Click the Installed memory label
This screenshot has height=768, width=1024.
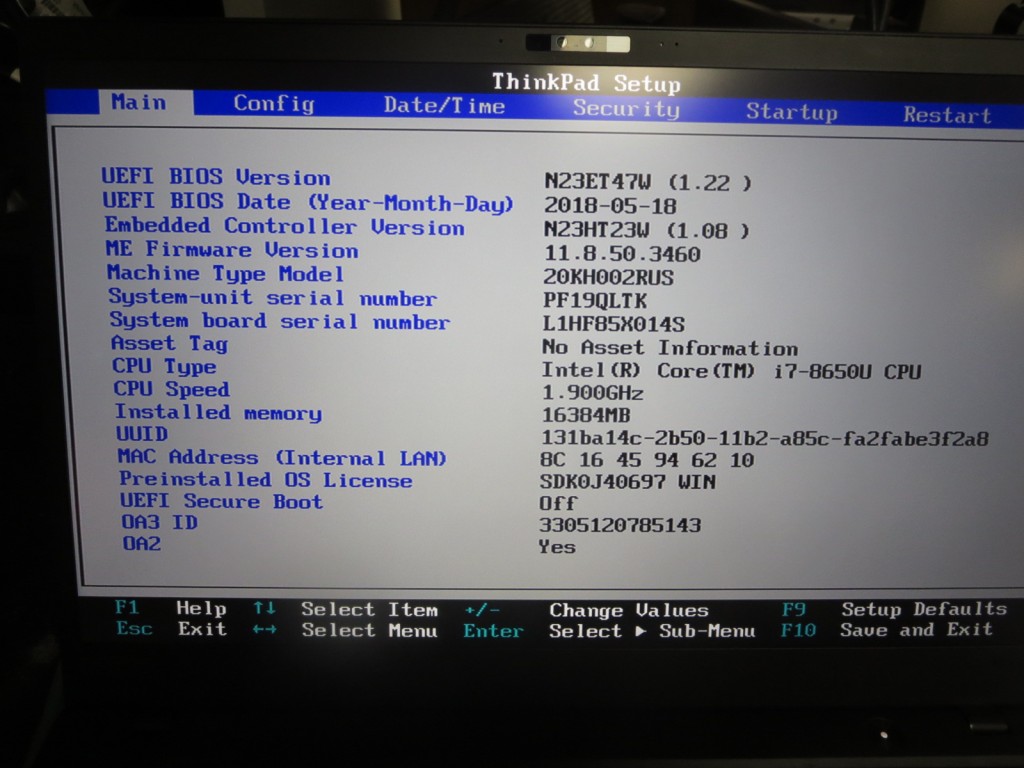[218, 412]
